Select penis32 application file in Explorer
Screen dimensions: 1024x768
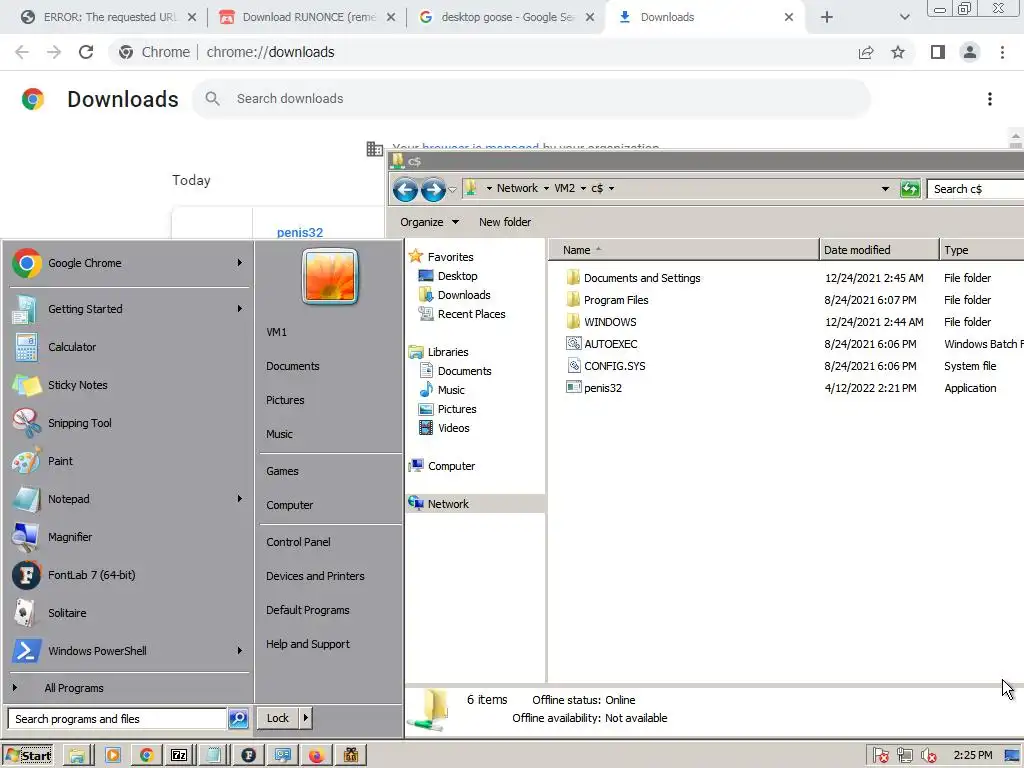coord(603,388)
